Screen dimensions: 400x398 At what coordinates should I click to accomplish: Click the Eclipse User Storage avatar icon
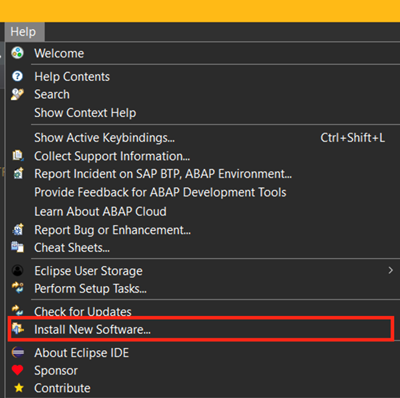[17, 270]
